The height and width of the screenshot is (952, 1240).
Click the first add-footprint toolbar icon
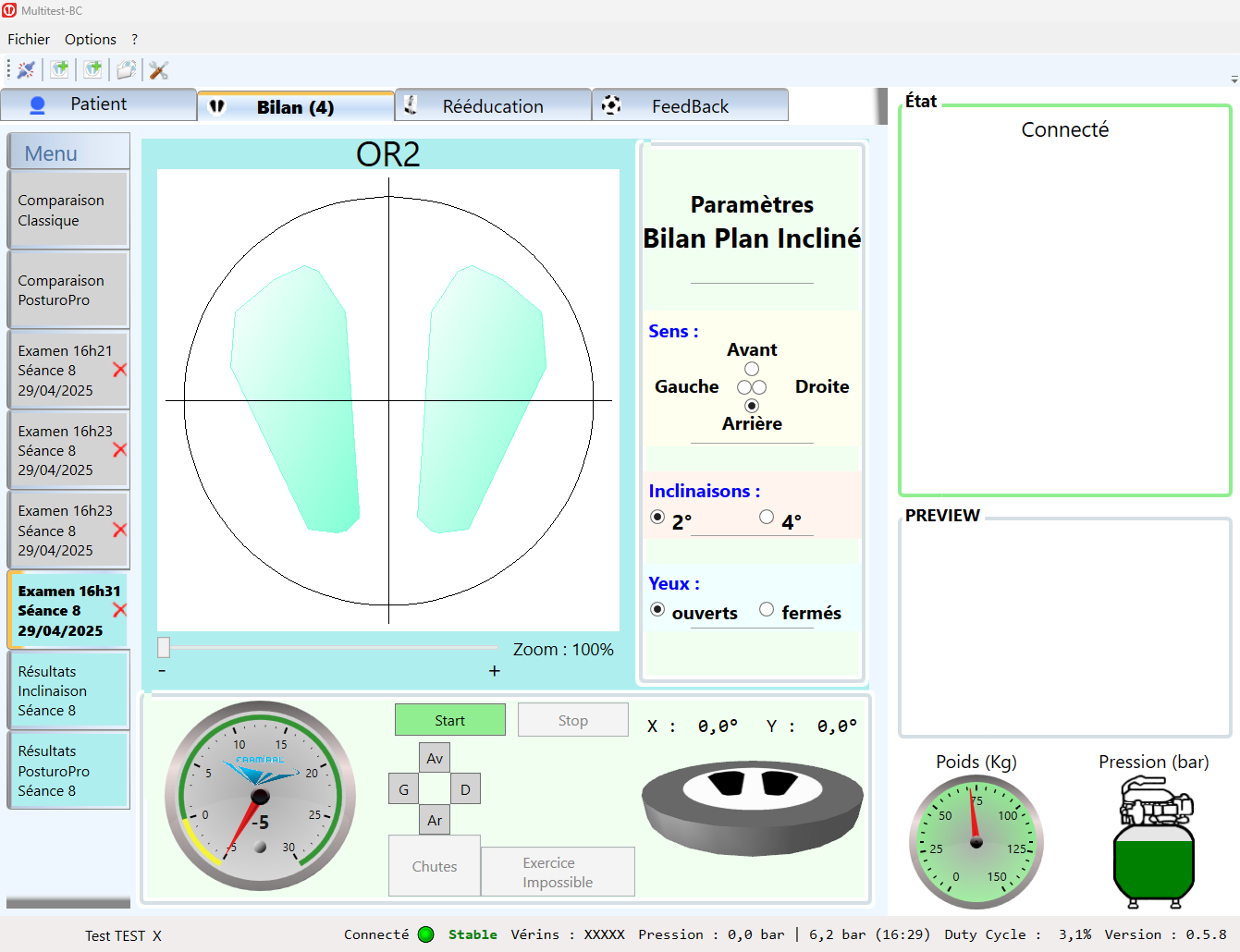pyautogui.click(x=60, y=69)
